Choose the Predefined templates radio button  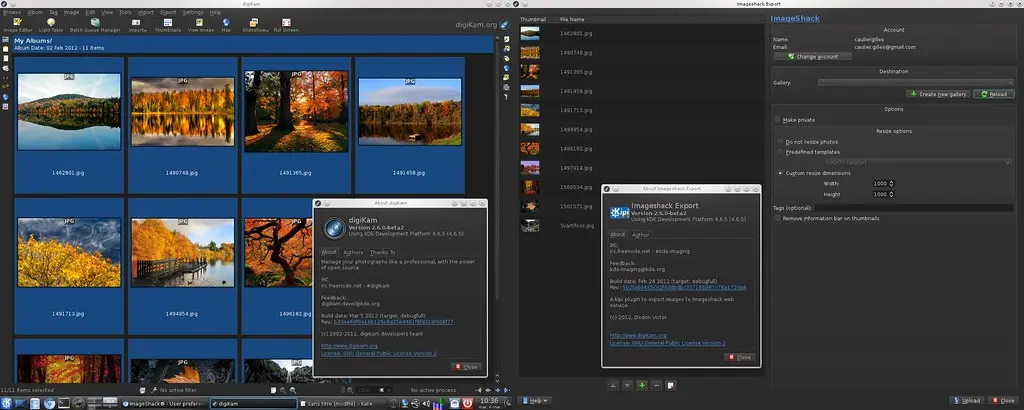click(x=780, y=152)
